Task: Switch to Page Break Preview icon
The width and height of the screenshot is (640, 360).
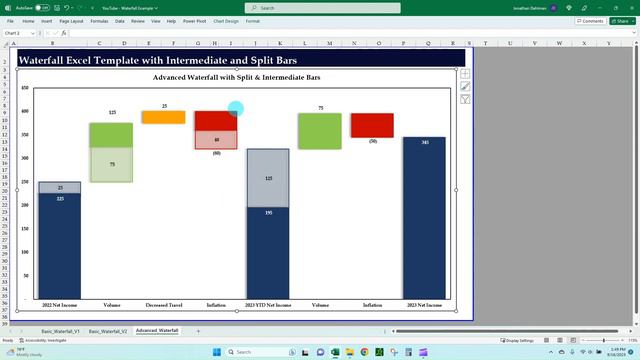Action: pyautogui.click(x=573, y=340)
